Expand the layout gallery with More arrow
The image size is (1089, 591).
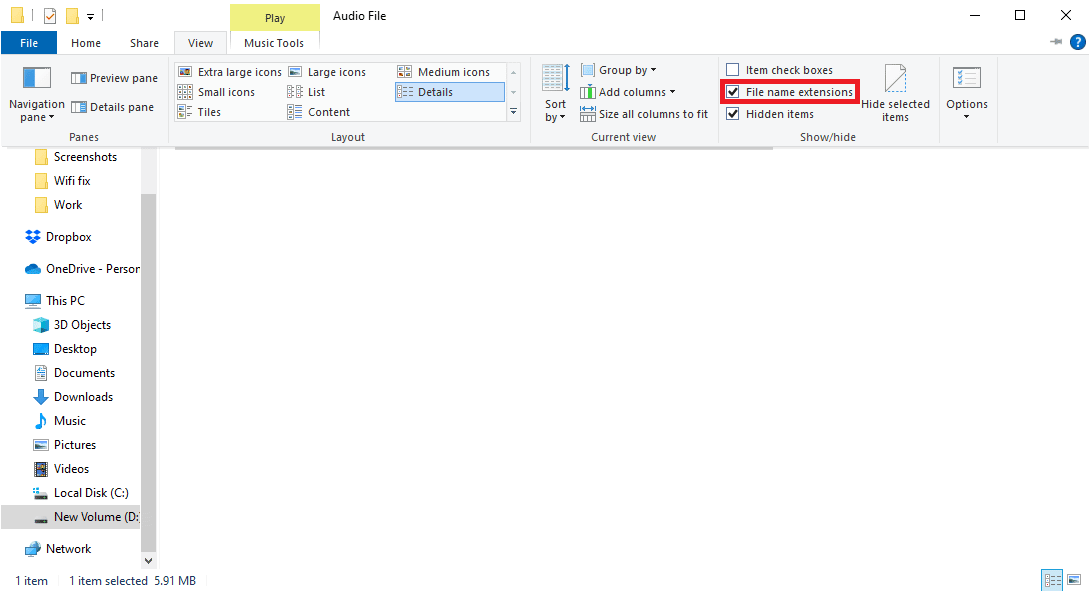point(513,111)
